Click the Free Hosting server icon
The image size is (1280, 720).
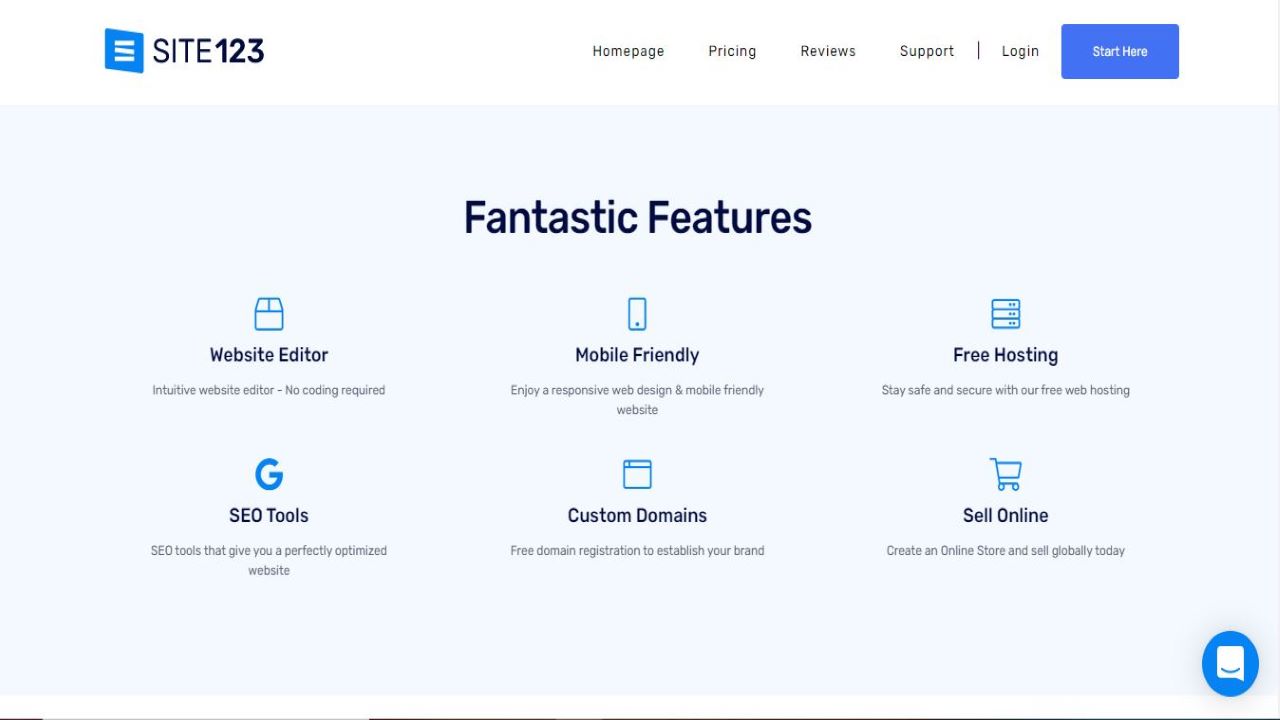pos(1005,313)
